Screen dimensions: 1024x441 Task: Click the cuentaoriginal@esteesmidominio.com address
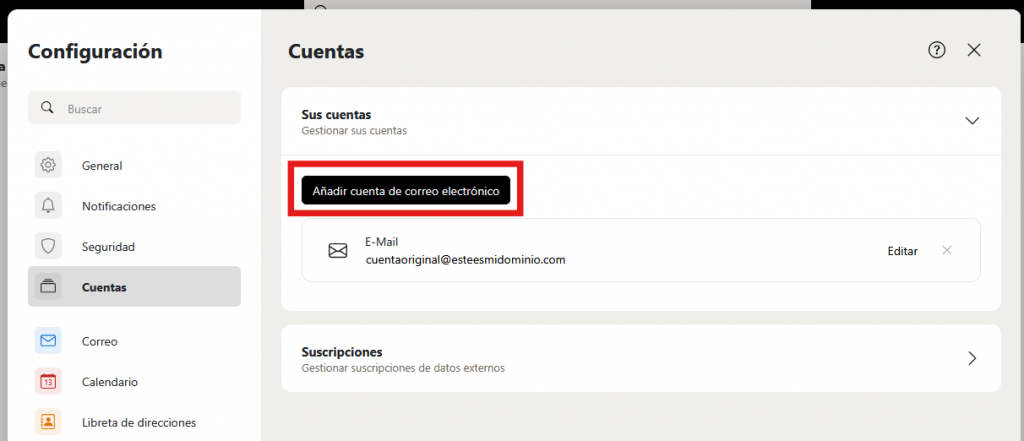point(466,259)
